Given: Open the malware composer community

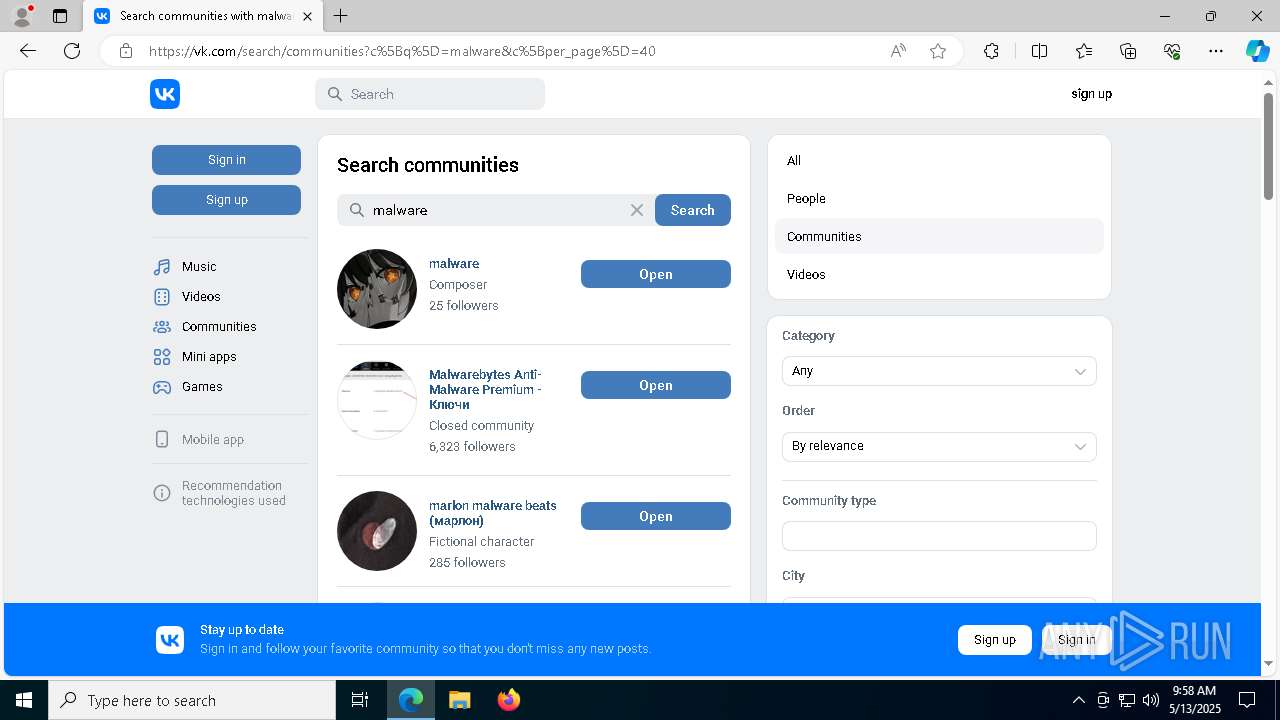Looking at the screenshot, I should tap(656, 274).
